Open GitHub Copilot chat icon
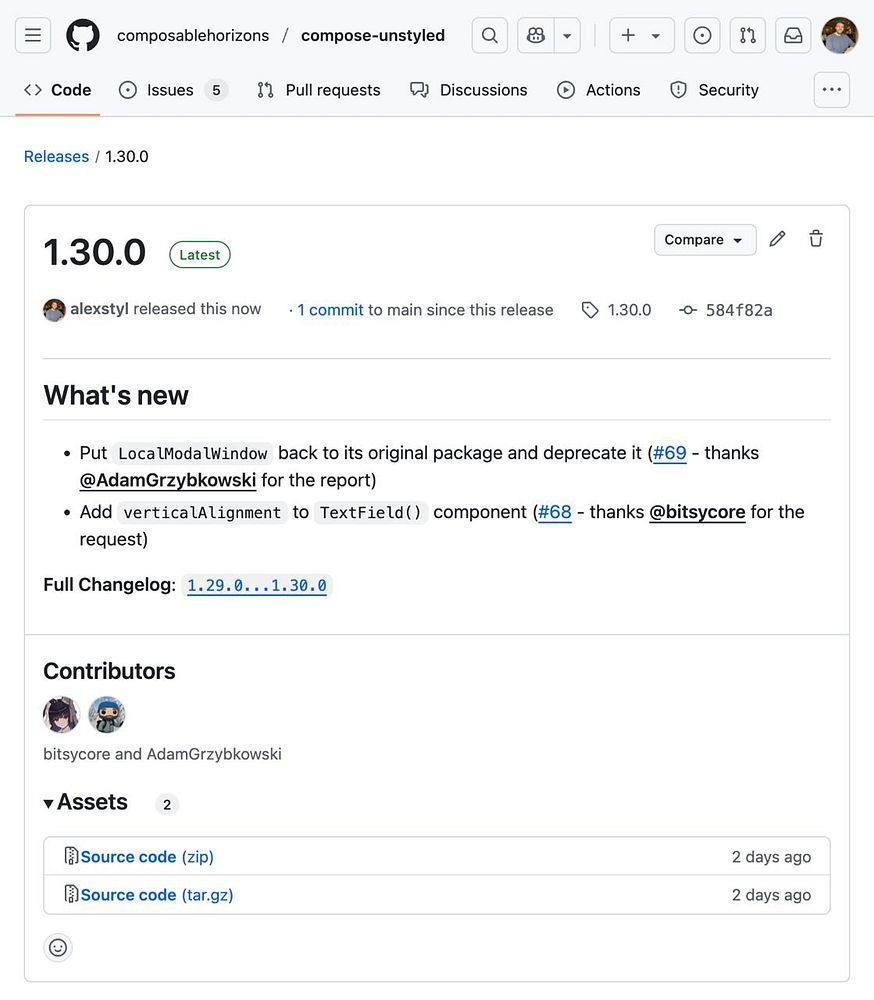874x1000 pixels. tap(536, 36)
